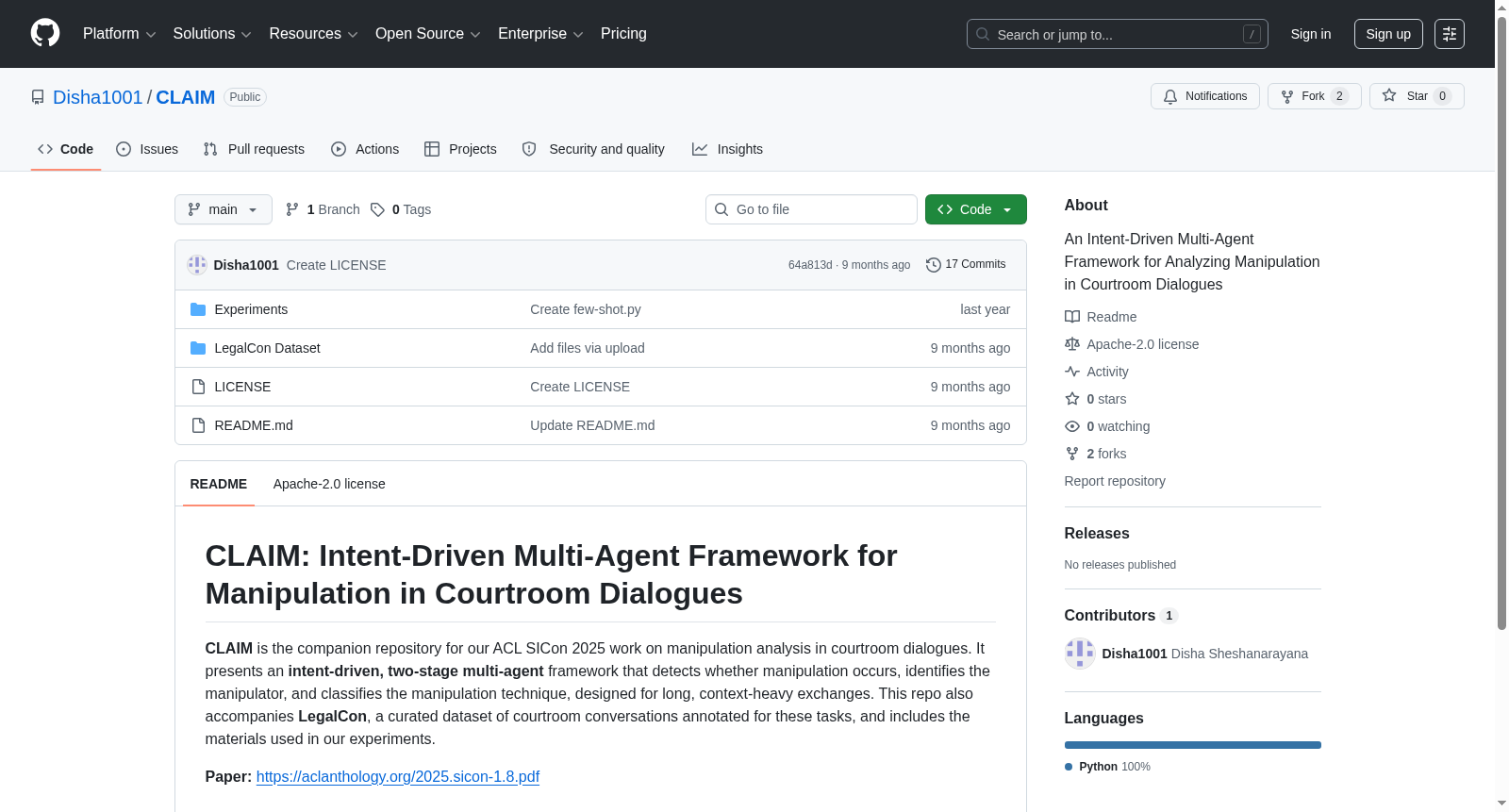Screen dimensions: 1509x812
Task: Click the Search or jump to field
Action: click(1118, 34)
